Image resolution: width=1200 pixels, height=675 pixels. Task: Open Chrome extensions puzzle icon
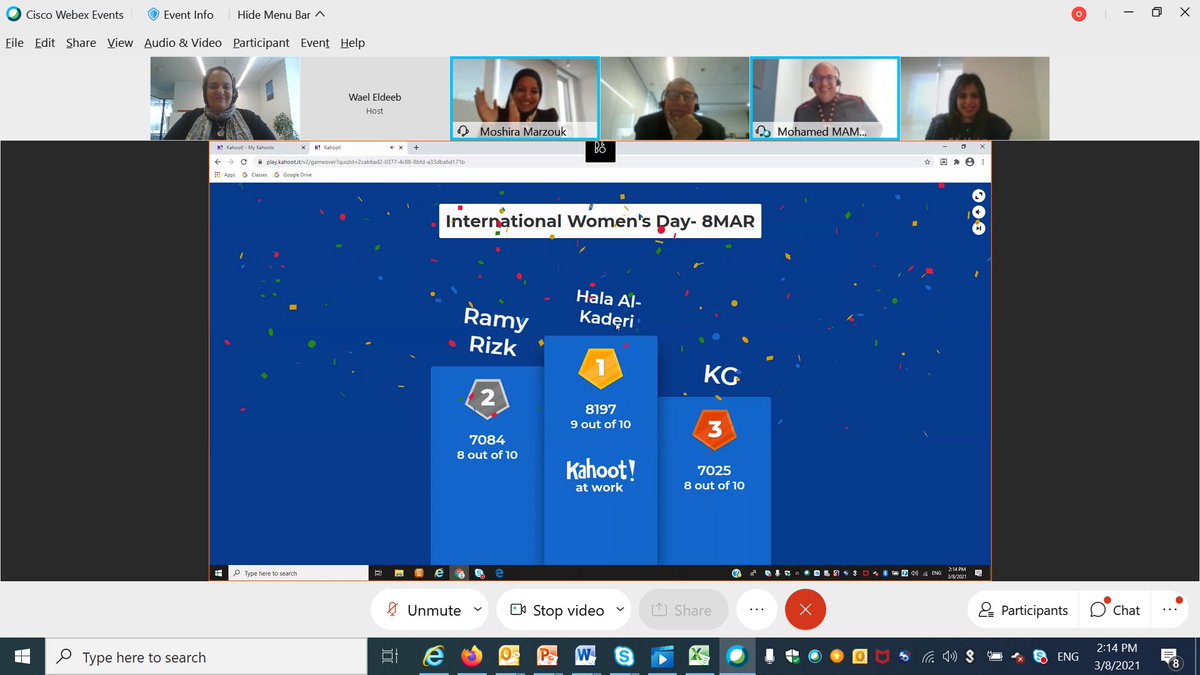(956, 161)
